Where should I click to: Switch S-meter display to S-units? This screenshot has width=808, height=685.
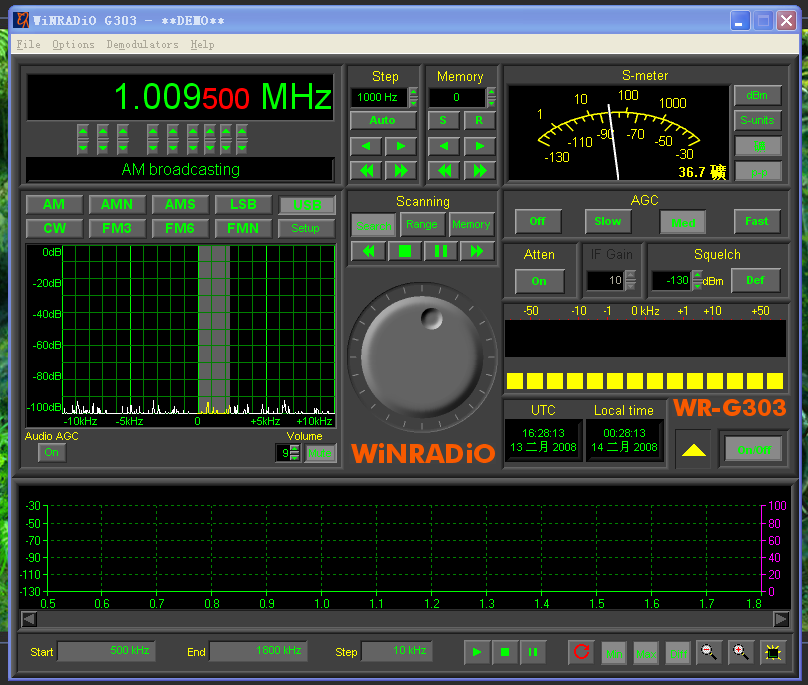758,121
